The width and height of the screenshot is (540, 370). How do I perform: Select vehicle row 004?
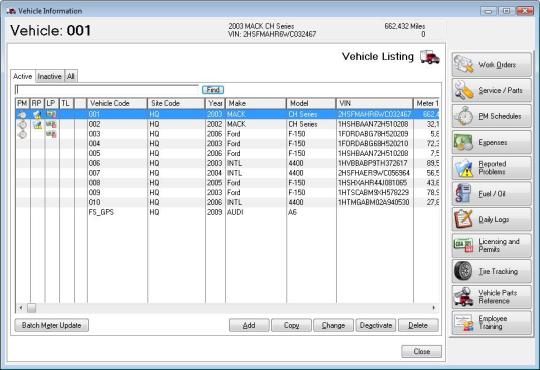tap(227, 144)
